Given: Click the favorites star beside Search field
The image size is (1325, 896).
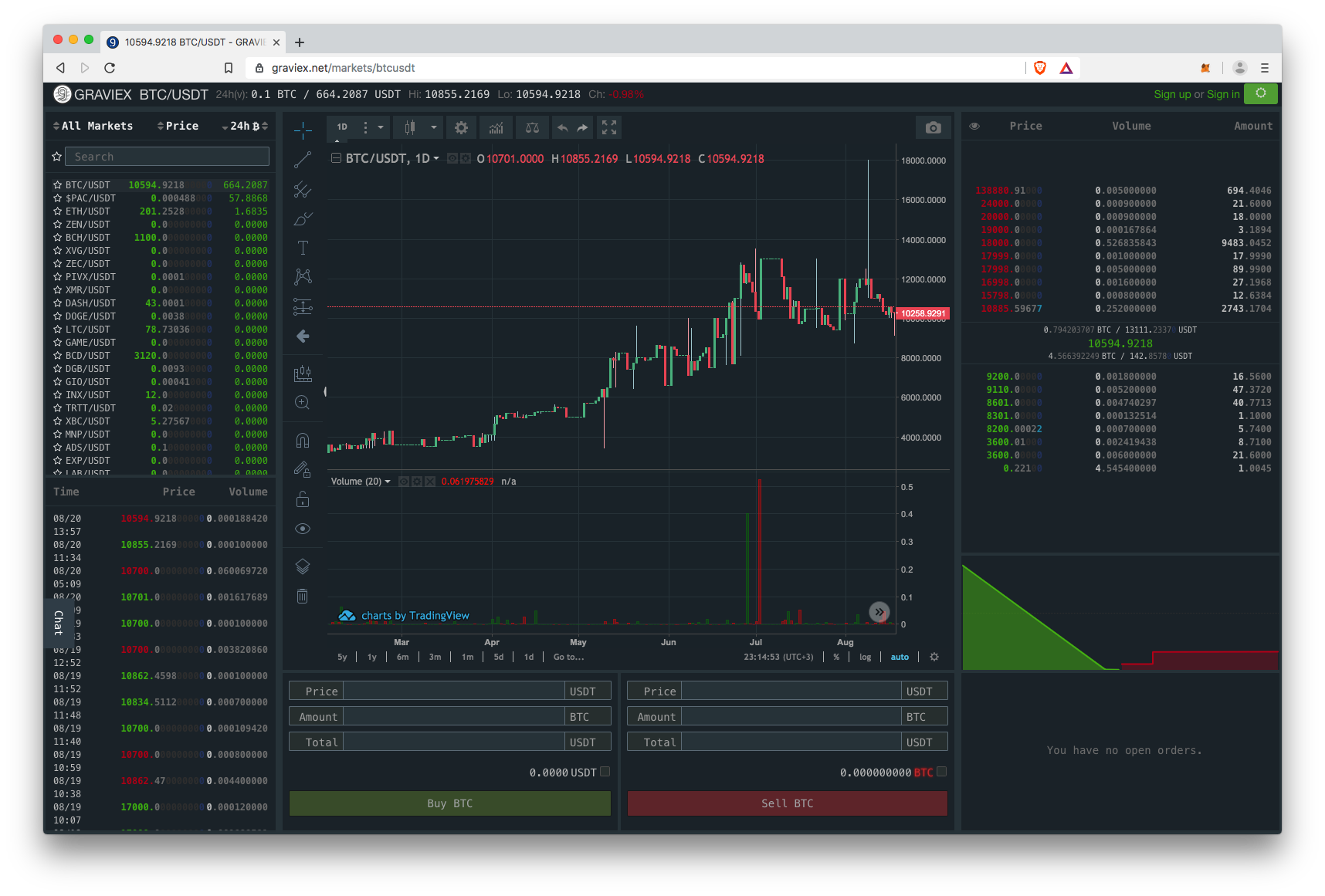Looking at the screenshot, I should tap(56, 157).
